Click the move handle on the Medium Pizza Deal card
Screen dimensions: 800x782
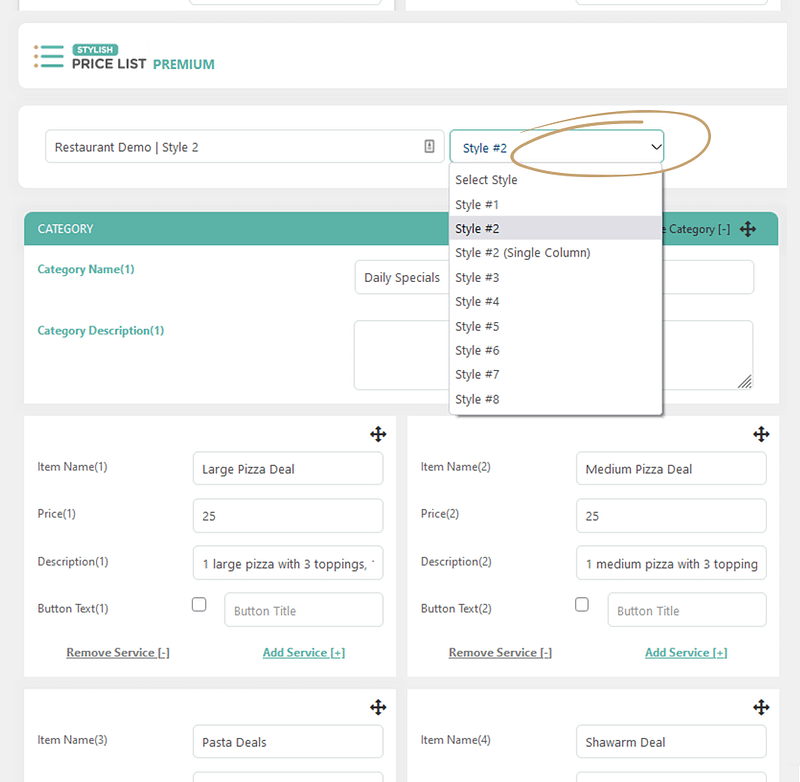pyautogui.click(x=761, y=434)
